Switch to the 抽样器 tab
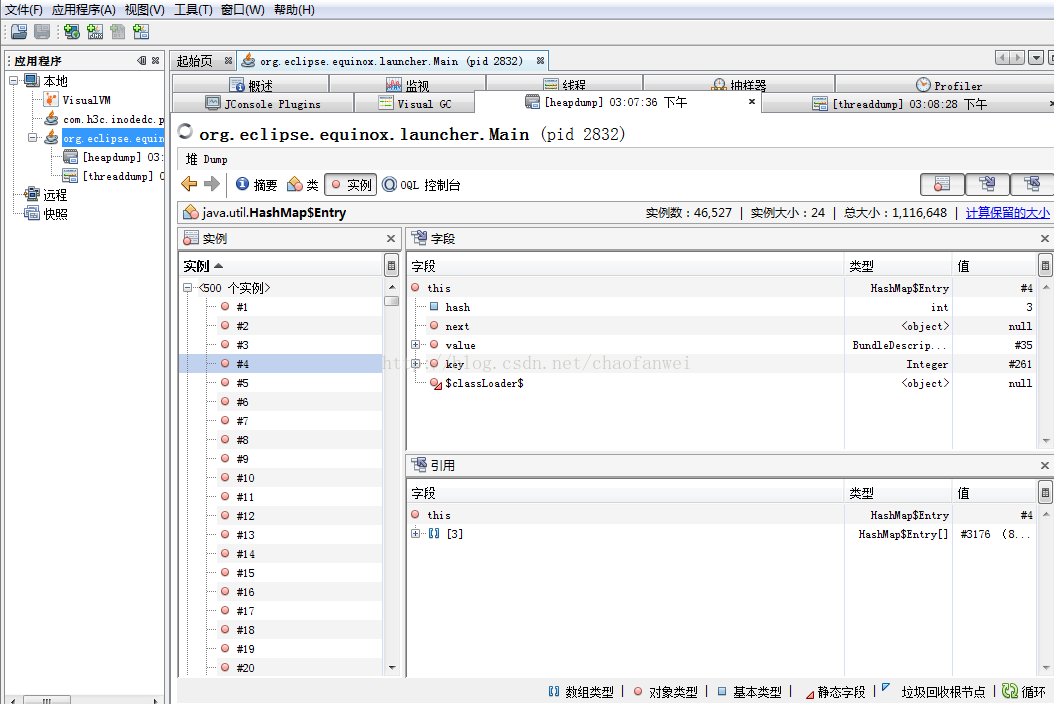The width and height of the screenshot is (1054, 704). [739, 85]
